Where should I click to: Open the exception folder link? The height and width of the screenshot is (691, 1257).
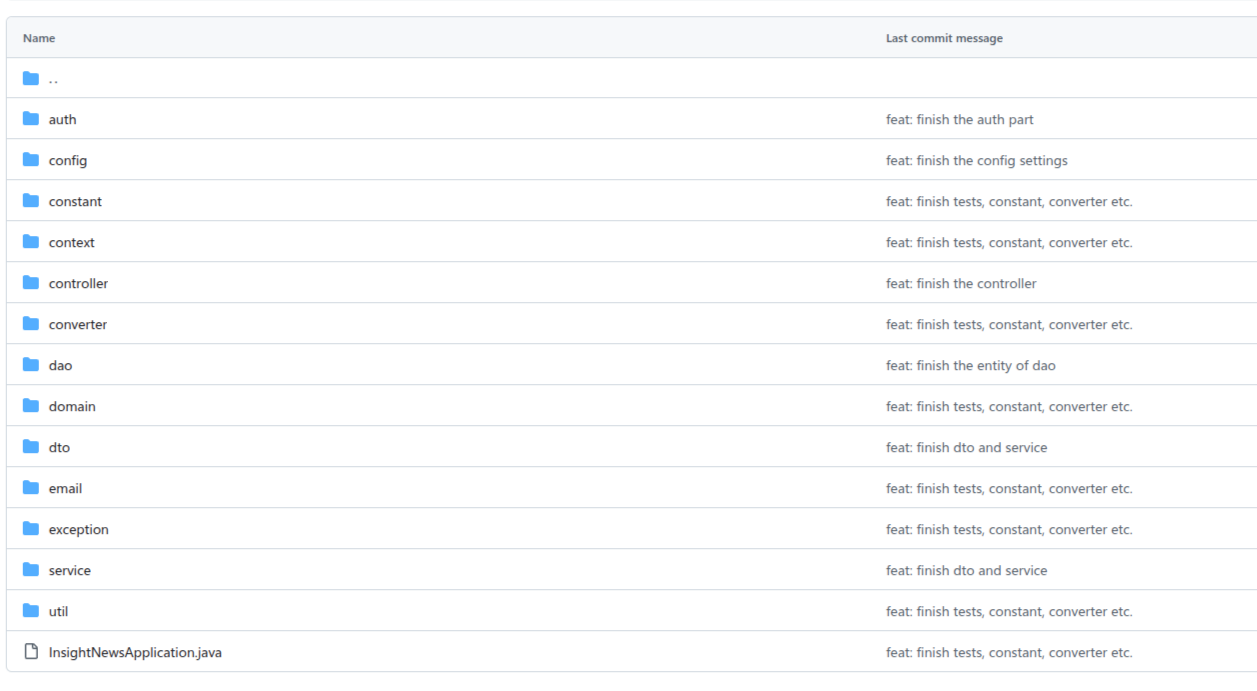[79, 530]
